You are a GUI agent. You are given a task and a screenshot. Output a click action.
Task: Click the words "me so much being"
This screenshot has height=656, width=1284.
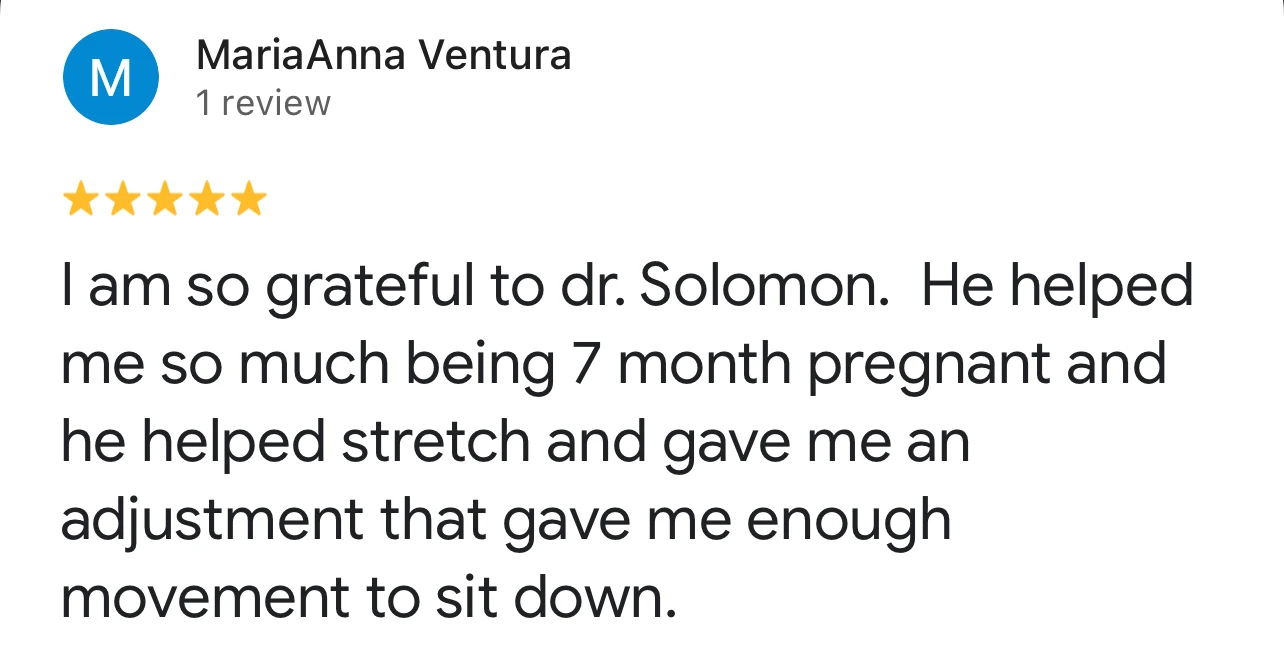[x=307, y=364]
